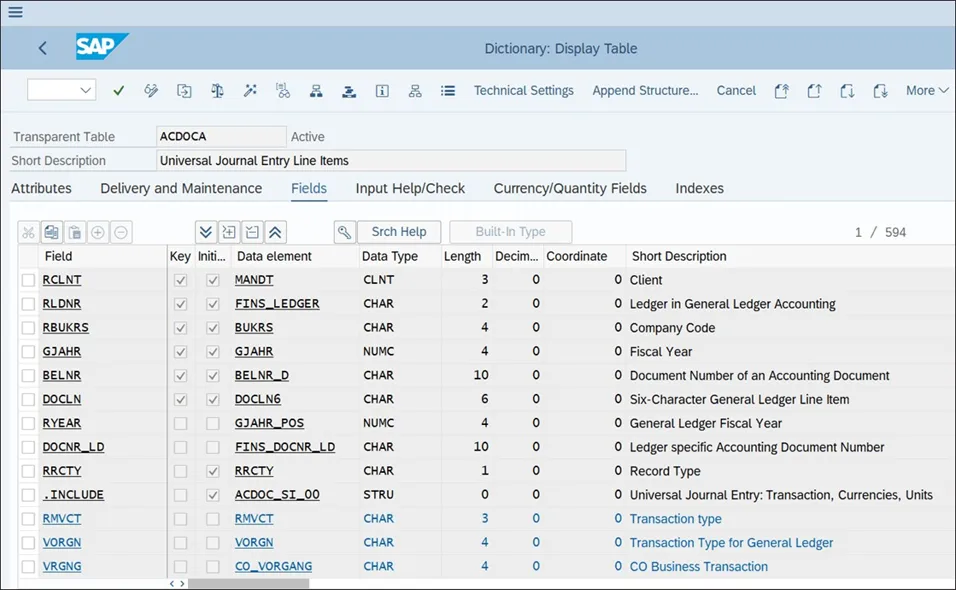Open the Indexes tab
The width and height of the screenshot is (956, 590).
699,188
